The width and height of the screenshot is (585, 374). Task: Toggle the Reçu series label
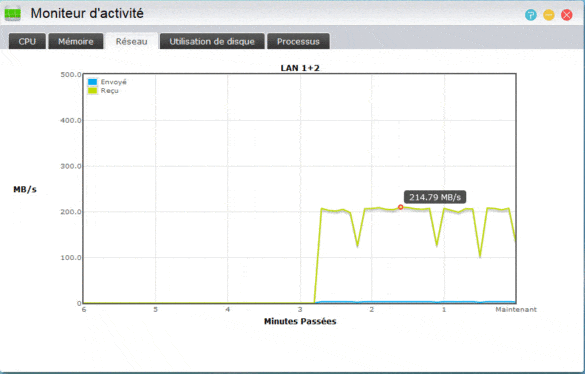click(x=109, y=91)
